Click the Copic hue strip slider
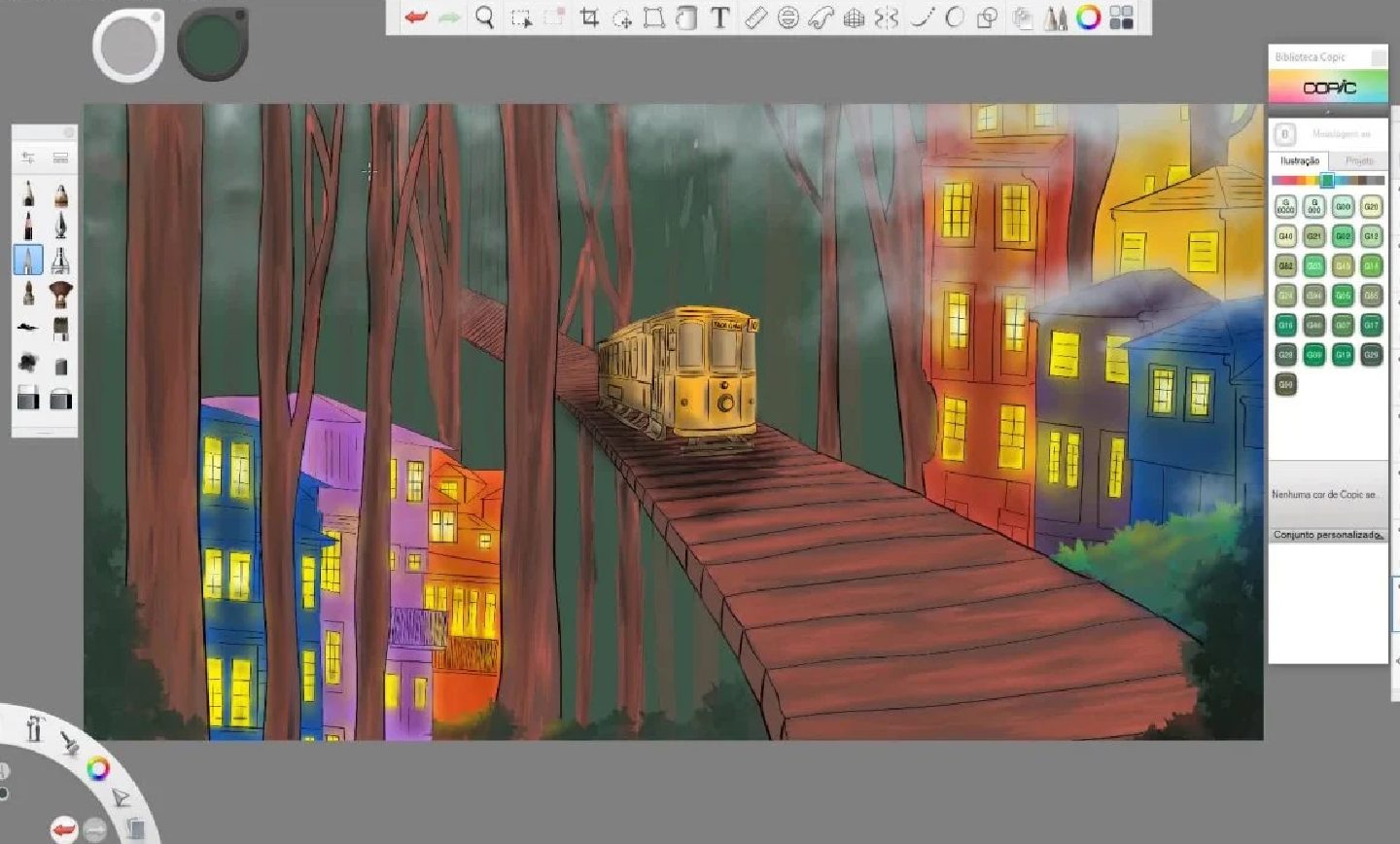This screenshot has height=844, width=1400. [1327, 180]
